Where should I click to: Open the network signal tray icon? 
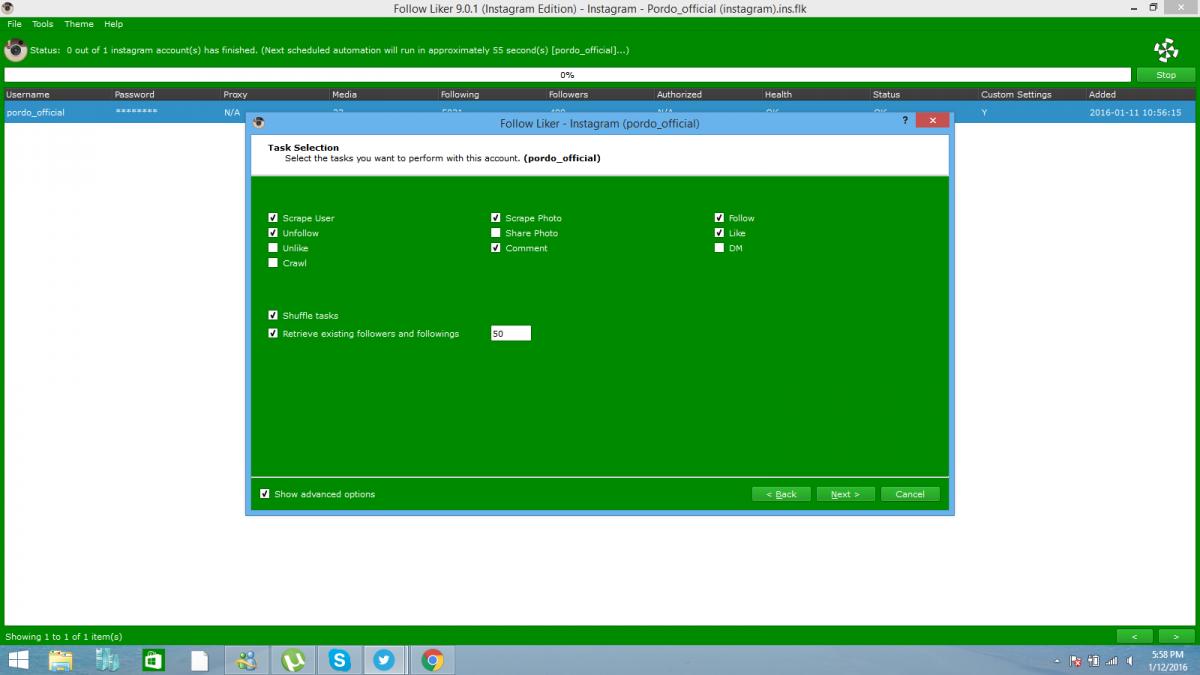tap(1111, 661)
